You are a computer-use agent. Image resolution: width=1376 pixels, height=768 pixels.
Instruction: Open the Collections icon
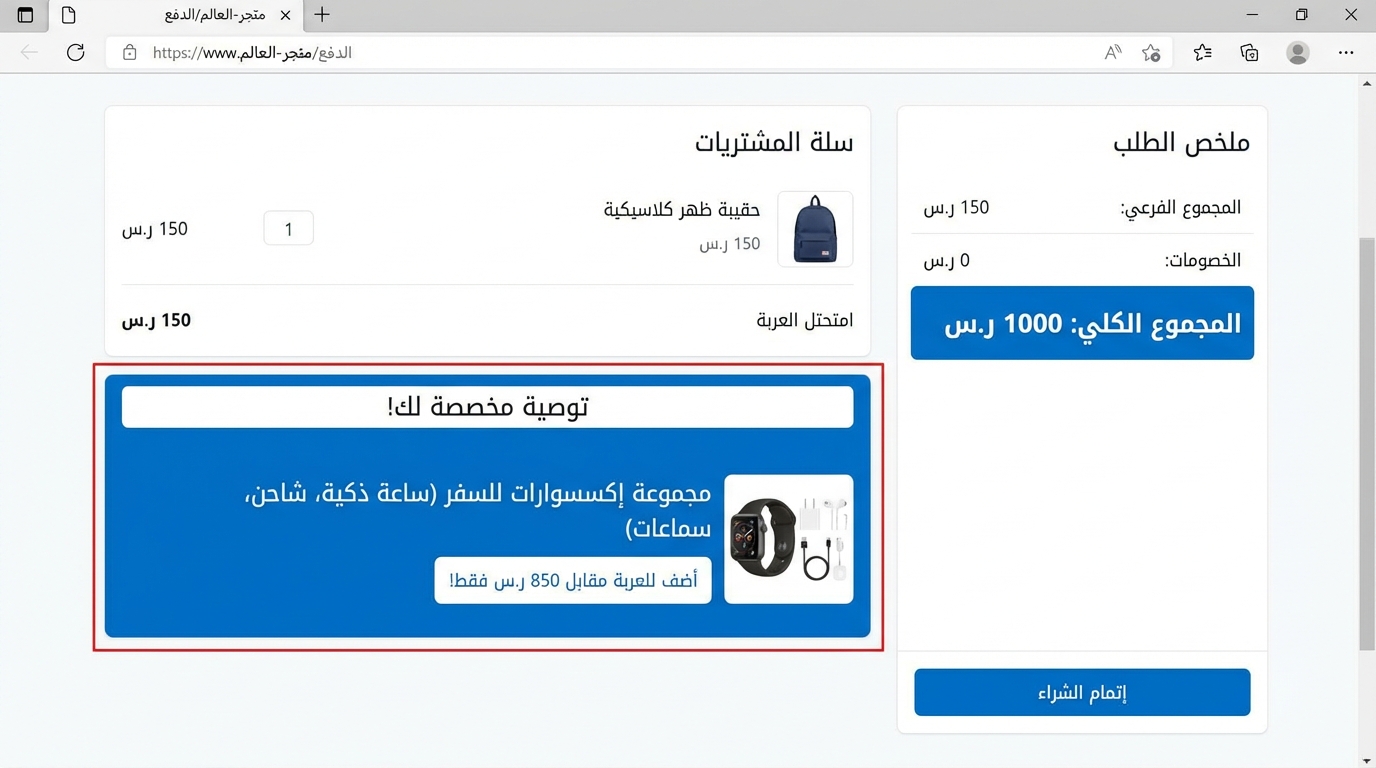[x=1248, y=53]
